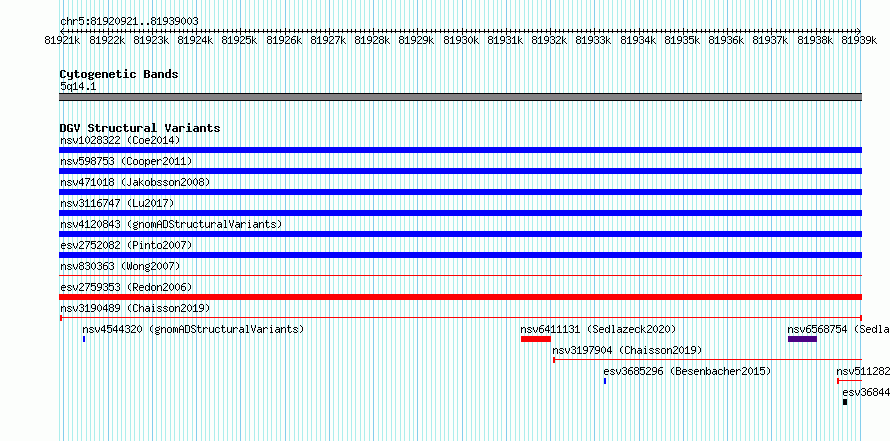Screen dimensions: 890x441
Task: Select the red block under nsv6411131
Action: pyautogui.click(x=536, y=339)
